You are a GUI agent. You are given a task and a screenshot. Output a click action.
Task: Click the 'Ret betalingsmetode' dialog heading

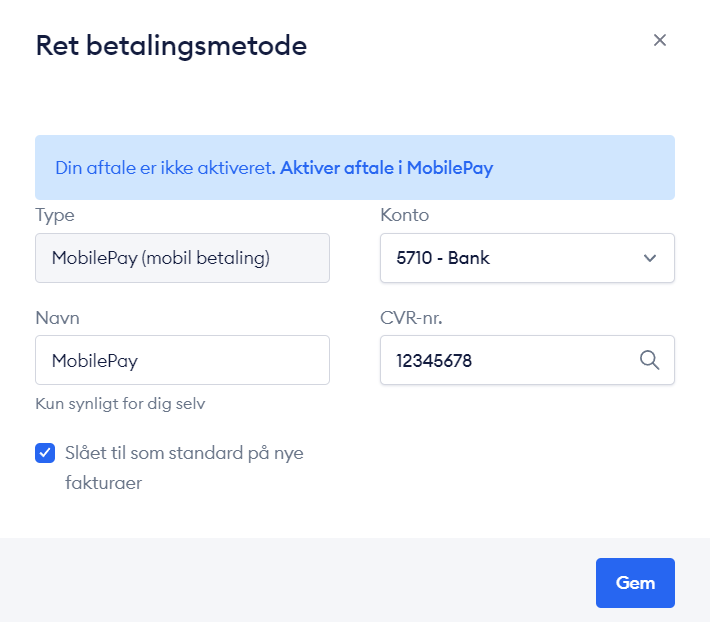pos(171,46)
